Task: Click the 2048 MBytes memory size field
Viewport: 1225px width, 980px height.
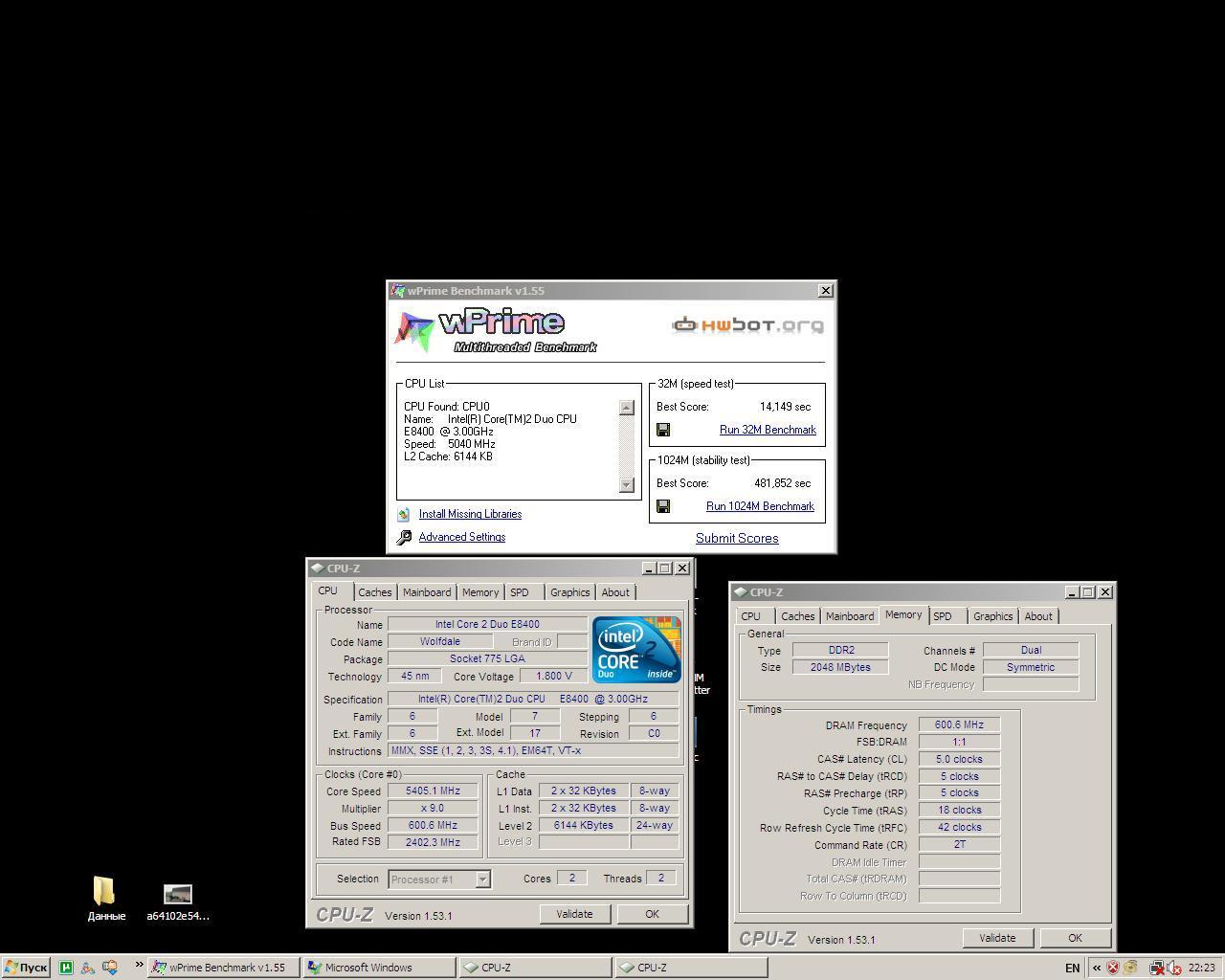Action: [839, 667]
